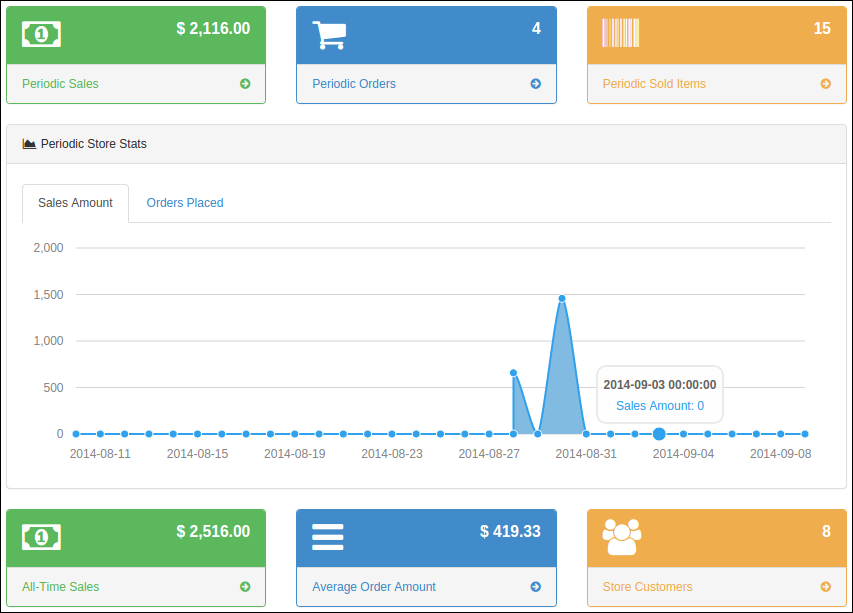
Task: Switch to the Orders Placed tab
Action: [x=185, y=203]
